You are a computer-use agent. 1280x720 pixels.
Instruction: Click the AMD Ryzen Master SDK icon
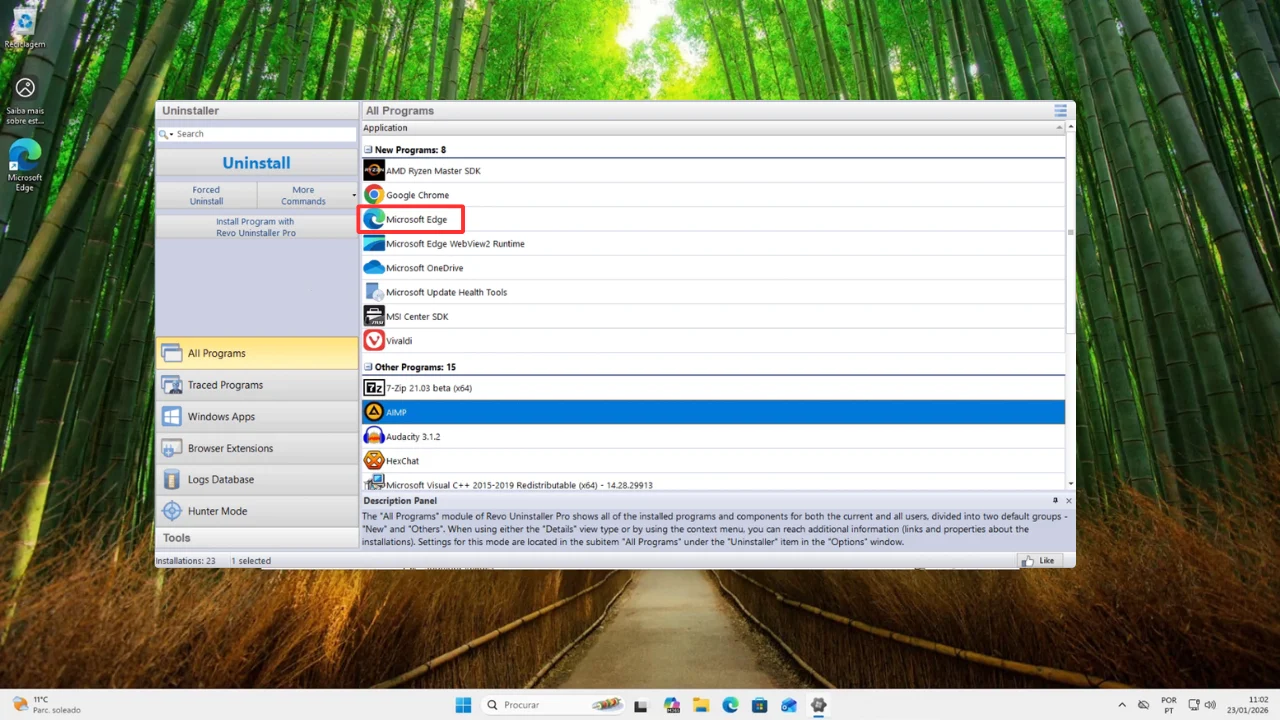pyautogui.click(x=374, y=171)
